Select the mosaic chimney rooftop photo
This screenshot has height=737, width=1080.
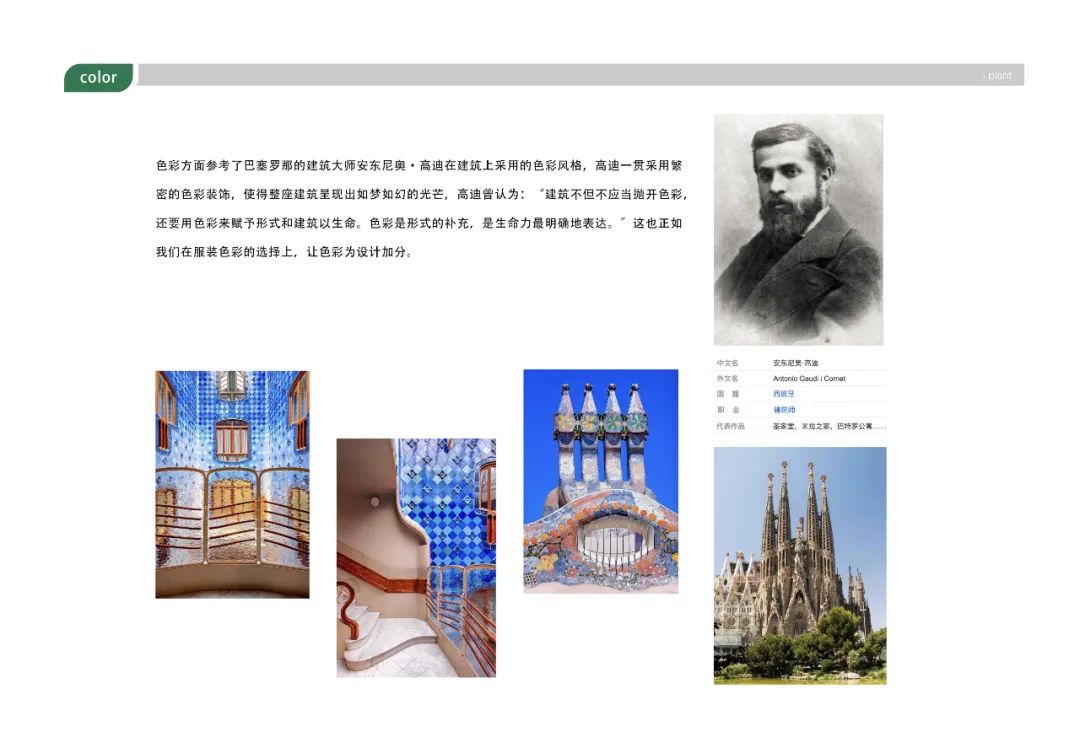(x=600, y=481)
